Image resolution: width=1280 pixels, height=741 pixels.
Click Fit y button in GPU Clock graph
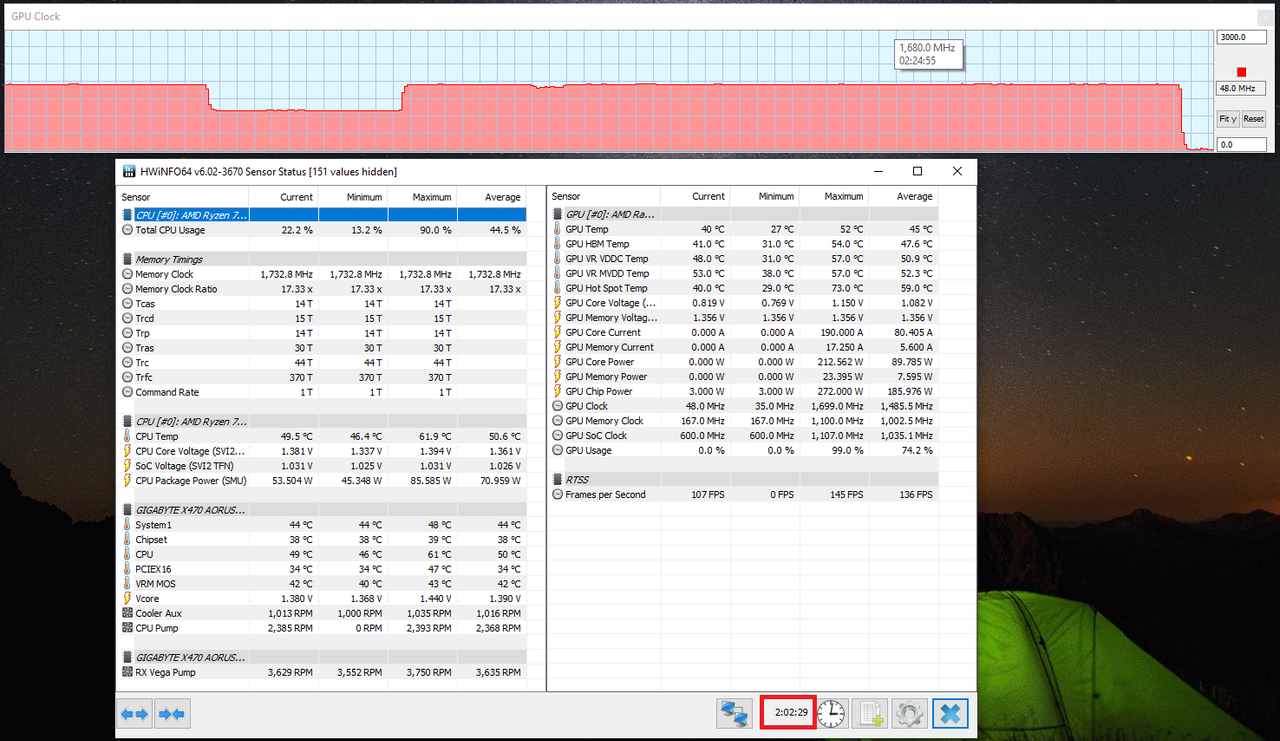tap(1227, 119)
